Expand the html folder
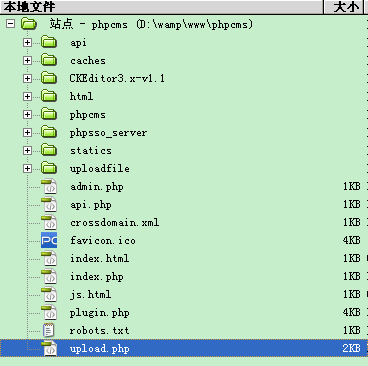This screenshot has width=368, height=366. click(27, 96)
